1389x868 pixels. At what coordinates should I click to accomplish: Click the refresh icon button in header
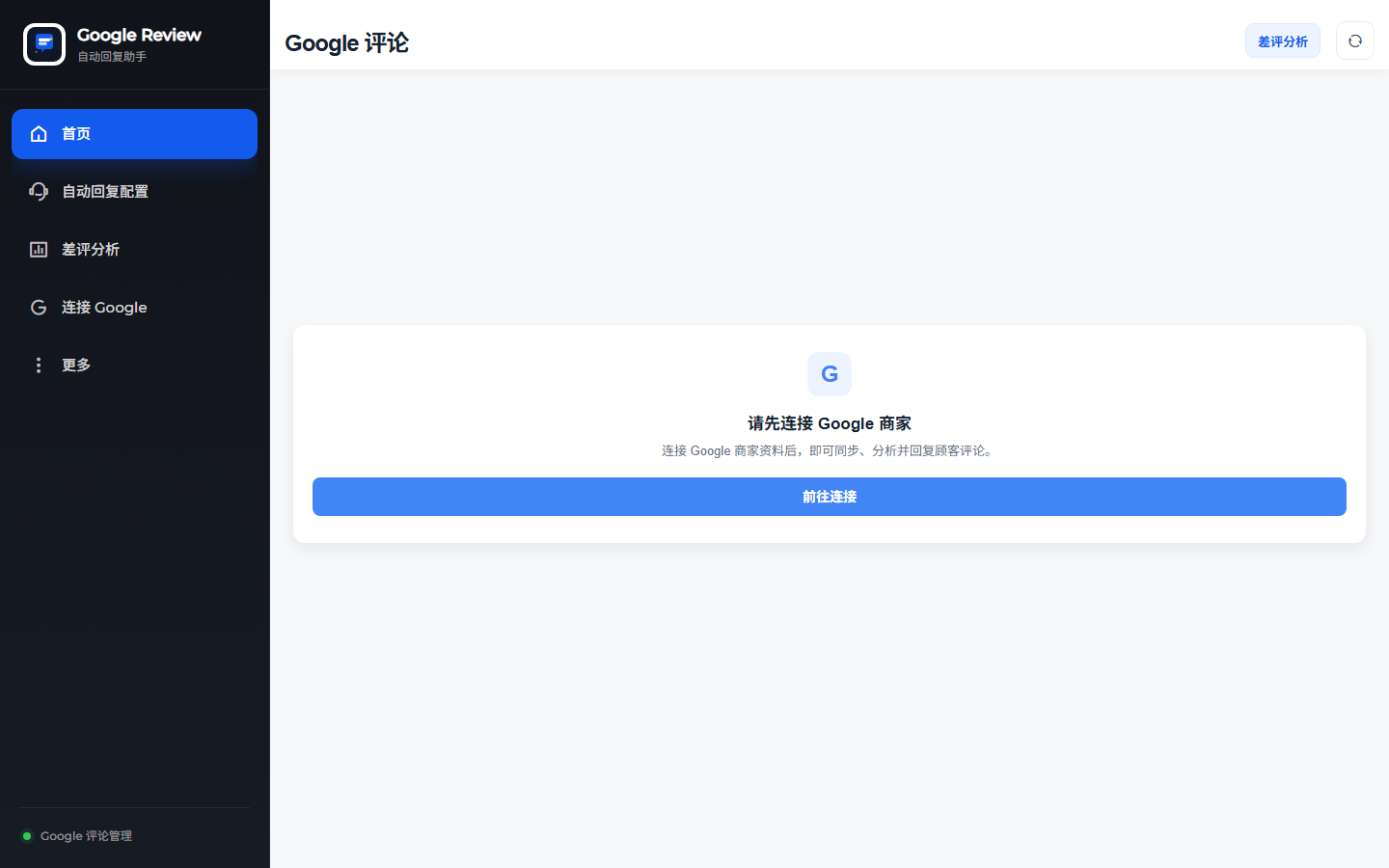(x=1355, y=41)
